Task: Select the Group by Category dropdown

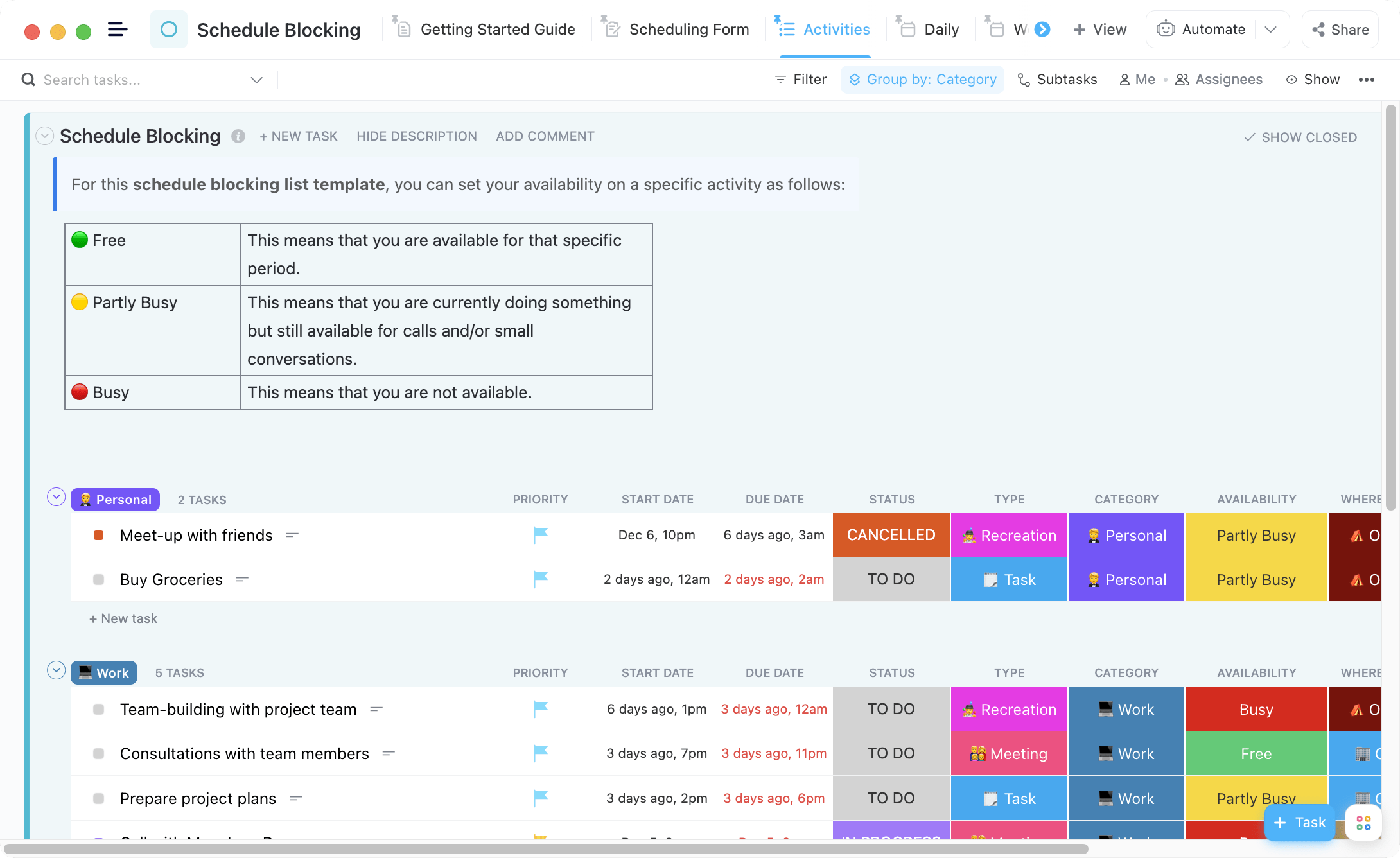Action: [922, 79]
